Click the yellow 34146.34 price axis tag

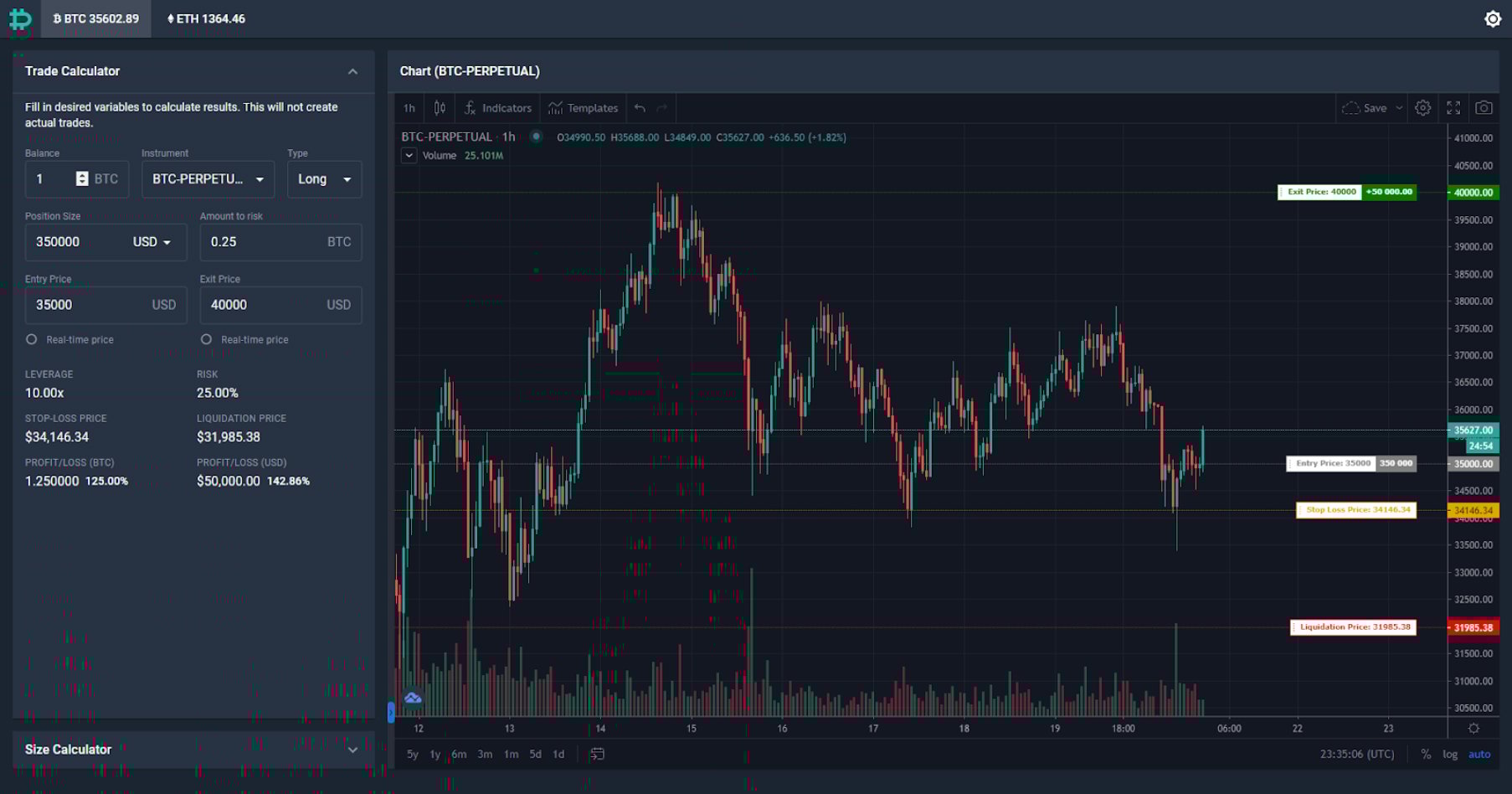(x=1473, y=510)
